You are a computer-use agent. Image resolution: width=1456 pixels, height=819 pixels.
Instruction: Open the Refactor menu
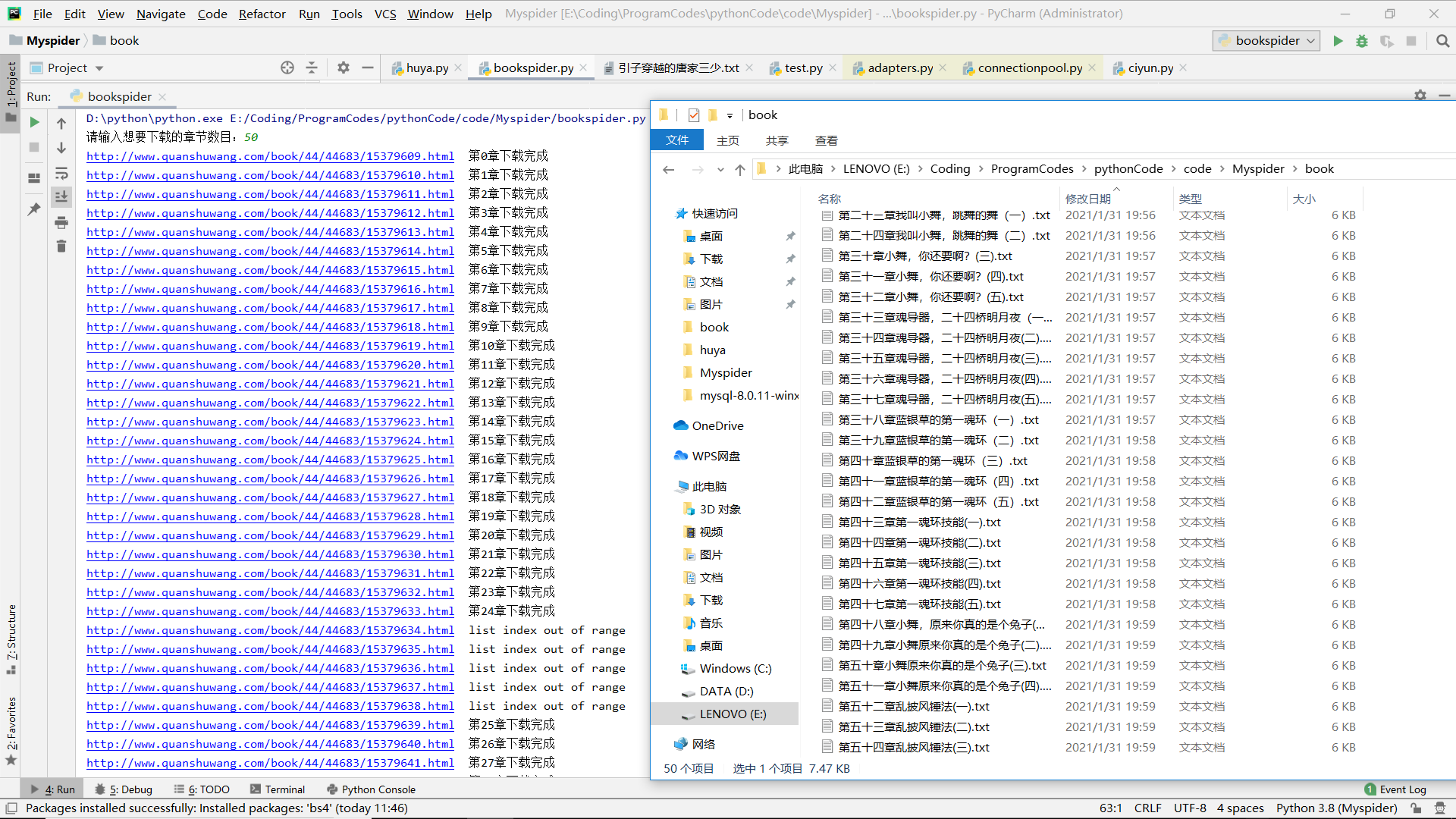(x=262, y=14)
